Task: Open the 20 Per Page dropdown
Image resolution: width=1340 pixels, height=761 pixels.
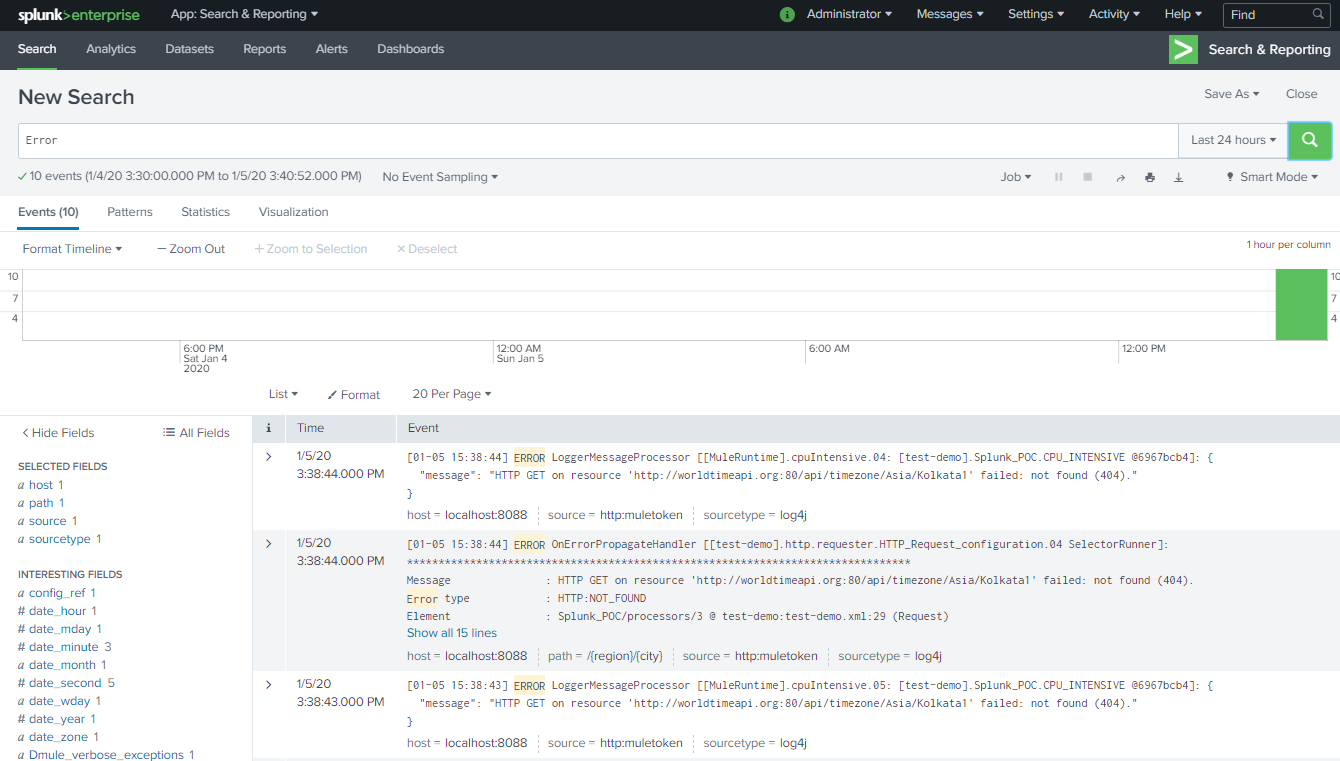Action: [x=451, y=394]
